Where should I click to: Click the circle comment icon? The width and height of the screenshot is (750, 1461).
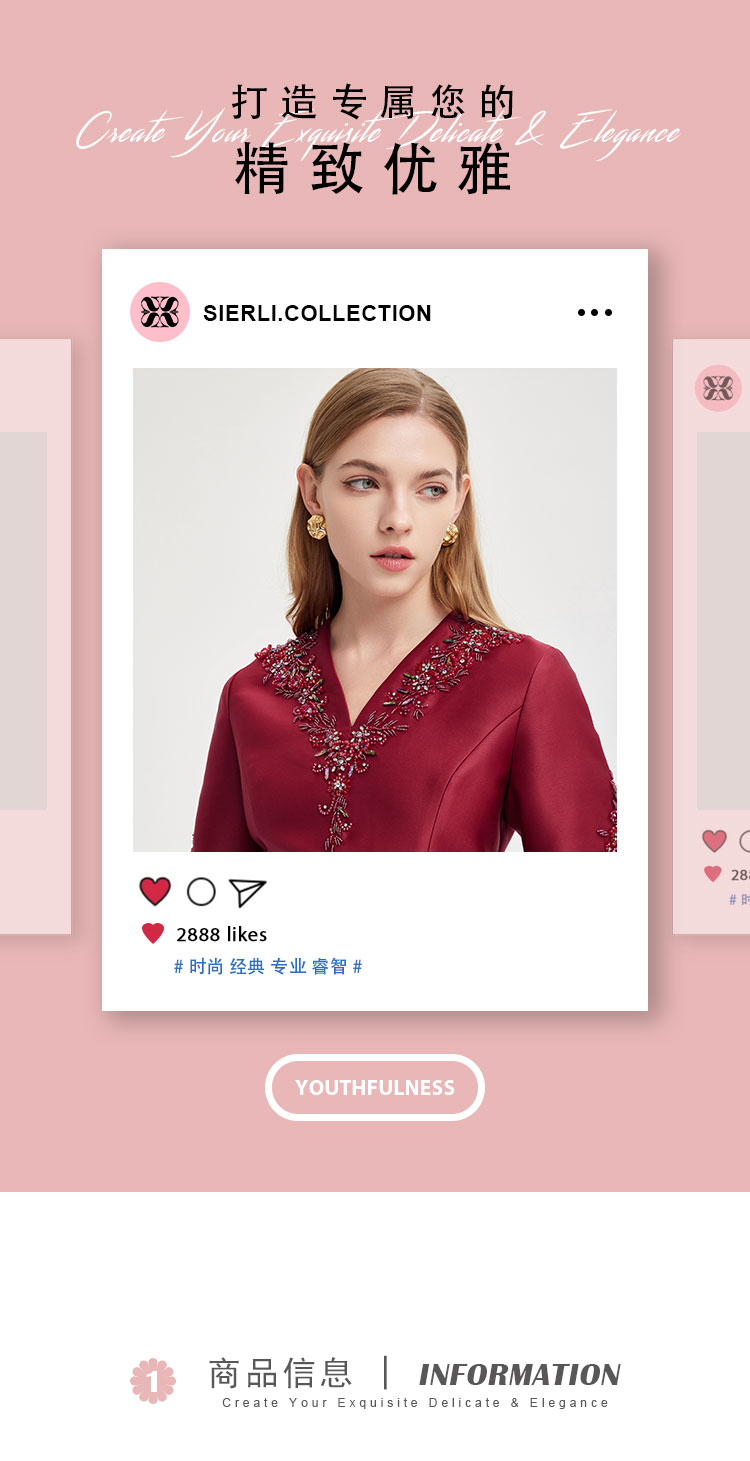pyautogui.click(x=201, y=891)
